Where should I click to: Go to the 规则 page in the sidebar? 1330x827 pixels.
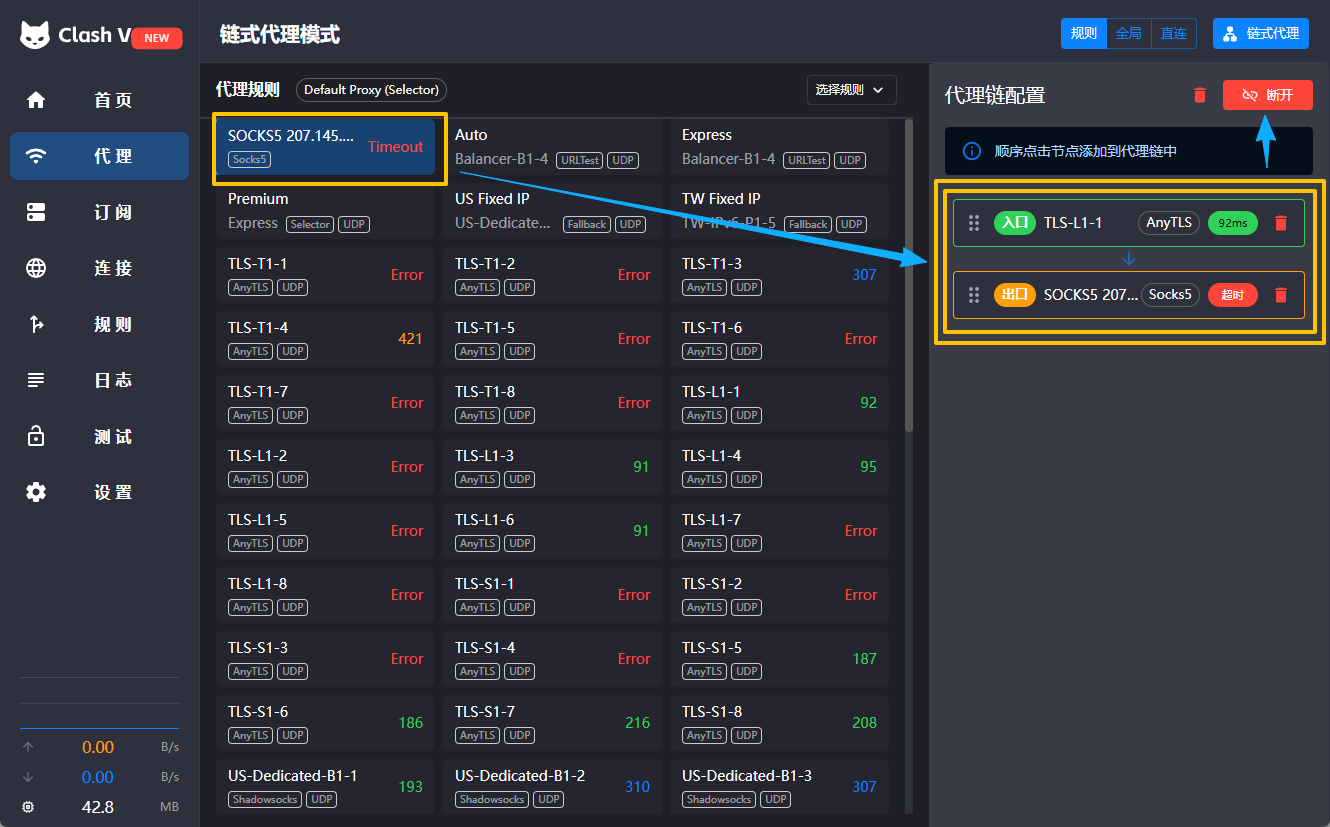100,324
